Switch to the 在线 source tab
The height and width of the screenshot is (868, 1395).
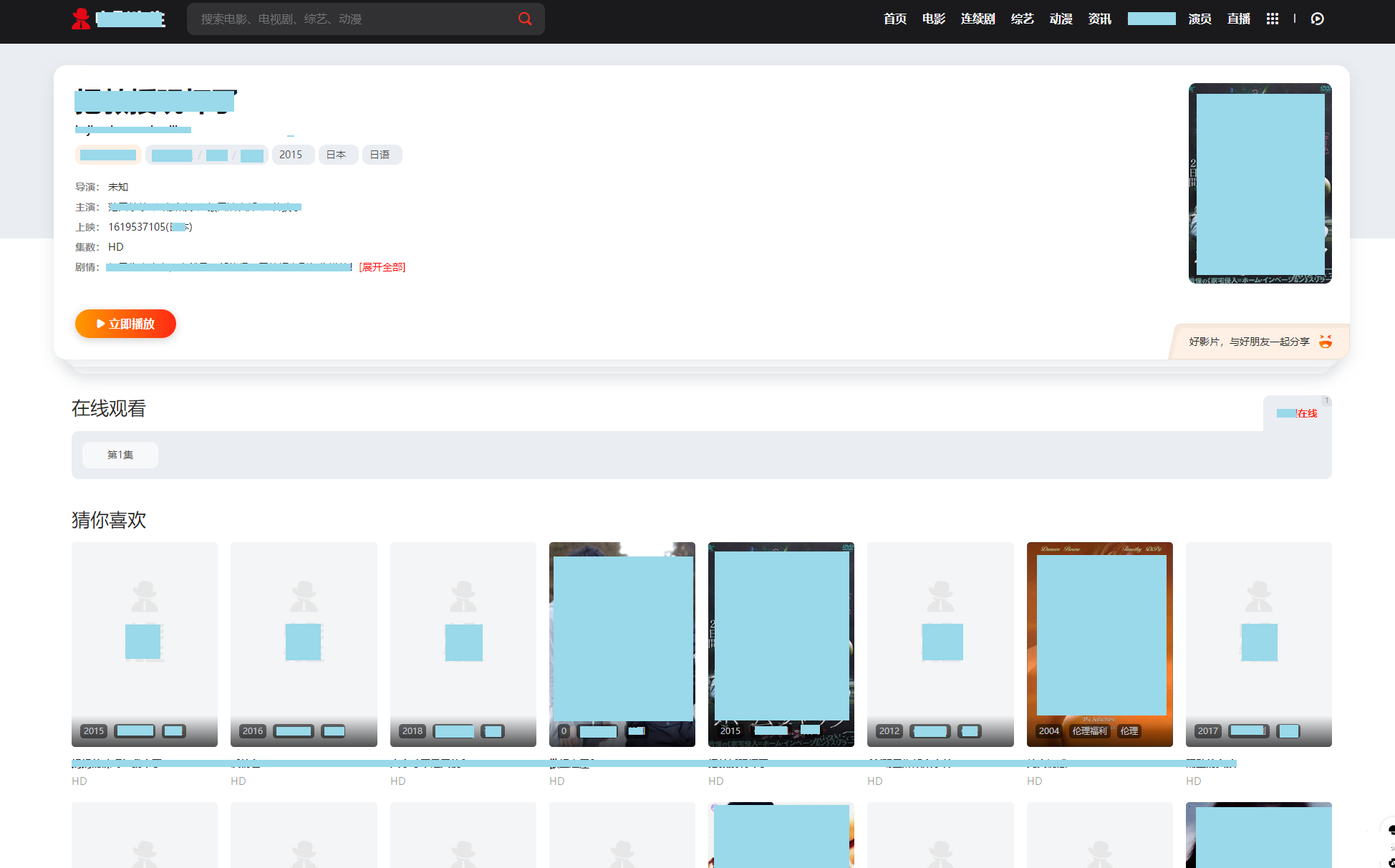pos(1297,413)
